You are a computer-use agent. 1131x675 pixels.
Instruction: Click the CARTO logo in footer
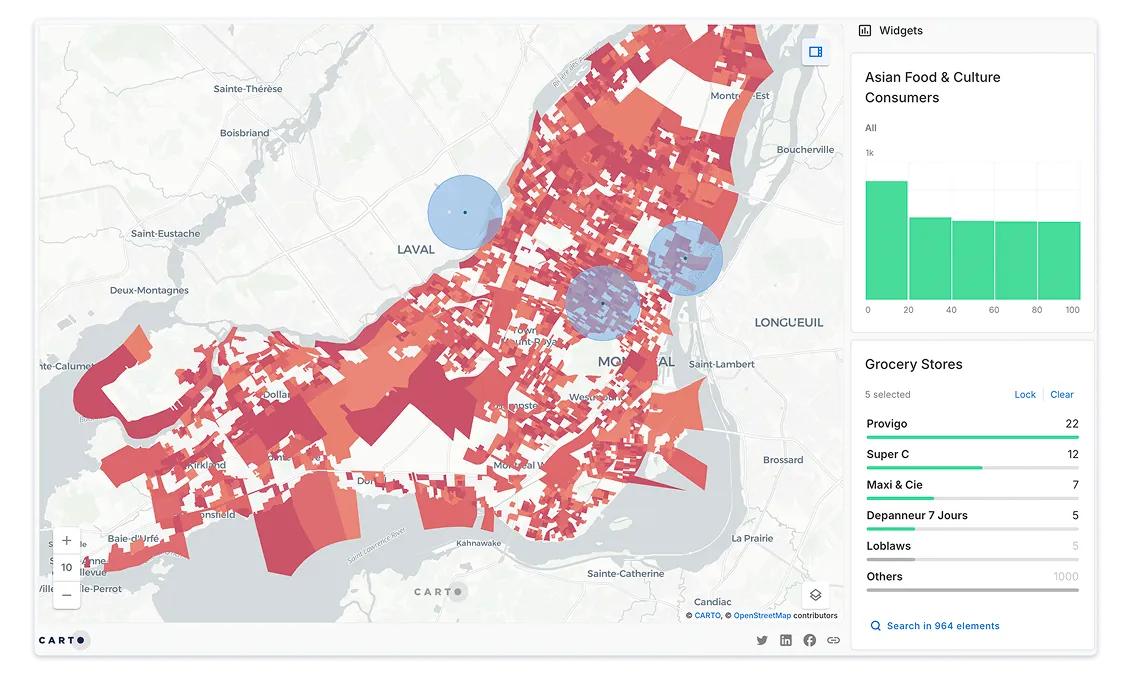(62, 640)
